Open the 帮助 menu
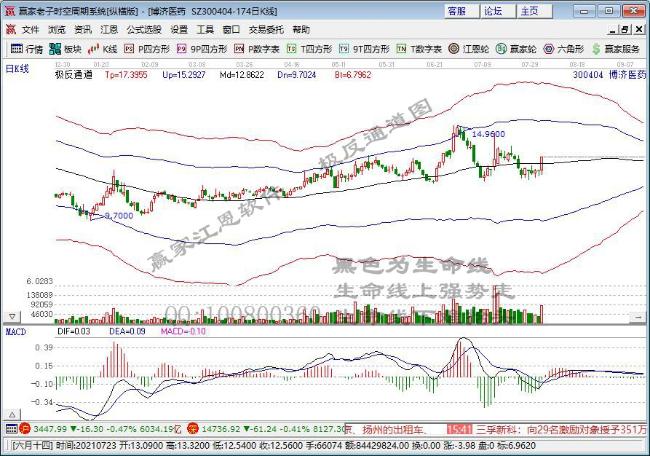Viewport: 650px width, 456px height. click(x=301, y=29)
